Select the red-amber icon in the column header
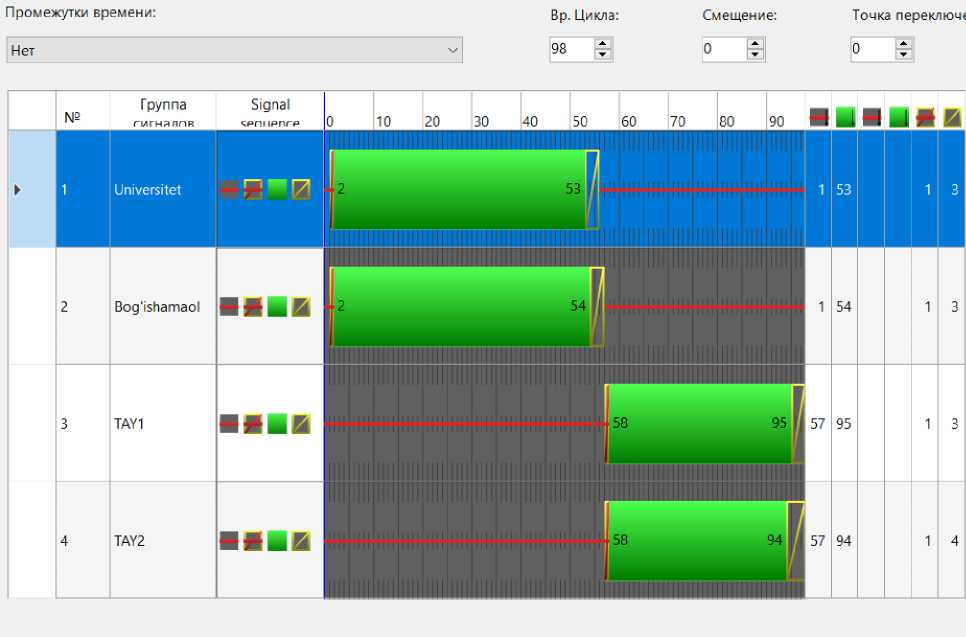966x637 pixels. click(925, 117)
